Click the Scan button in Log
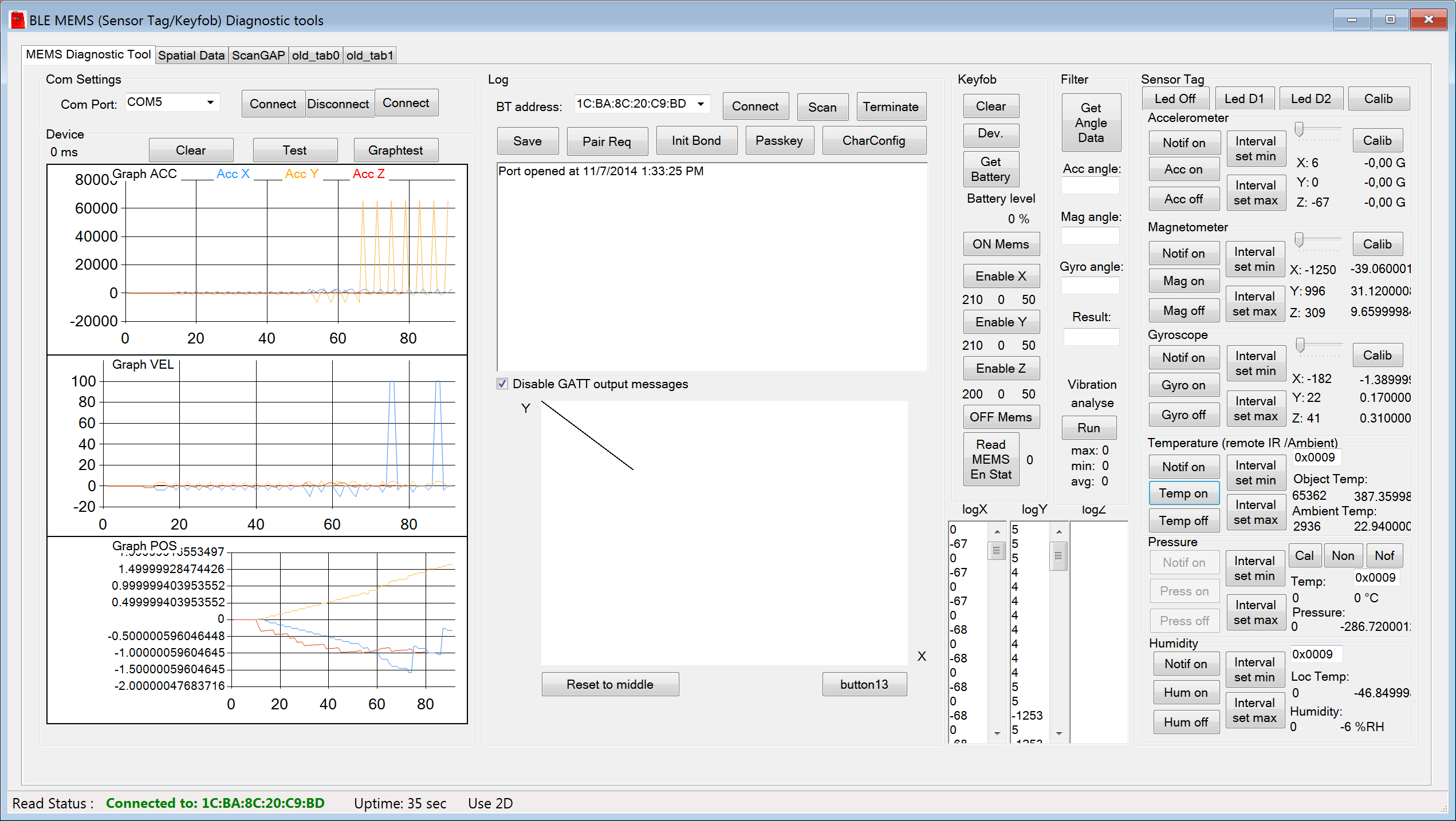Image resolution: width=1456 pixels, height=821 pixels. point(822,107)
